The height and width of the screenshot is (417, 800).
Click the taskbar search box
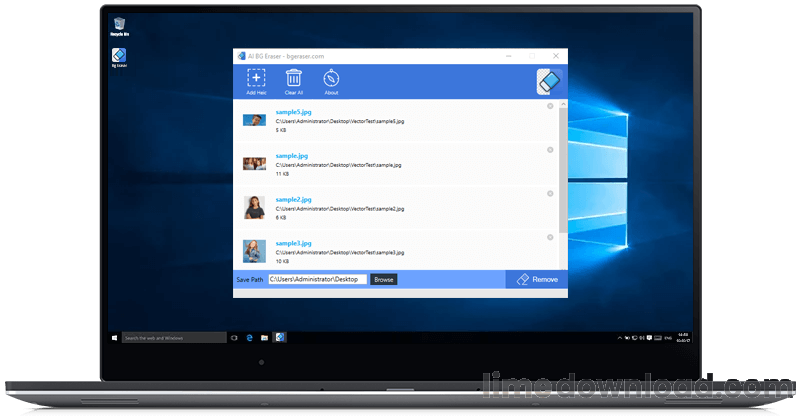click(170, 338)
